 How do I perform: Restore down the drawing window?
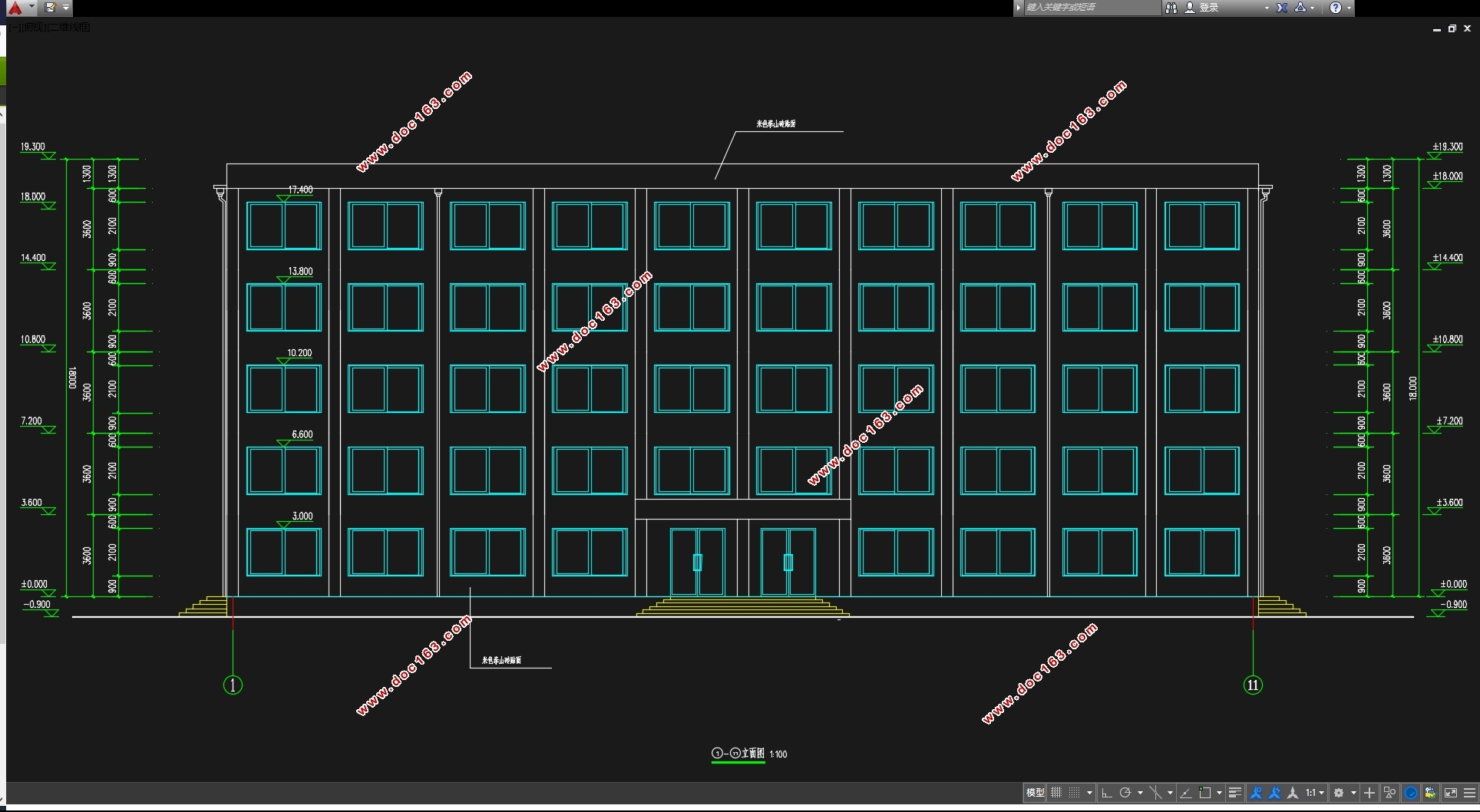click(x=1452, y=28)
